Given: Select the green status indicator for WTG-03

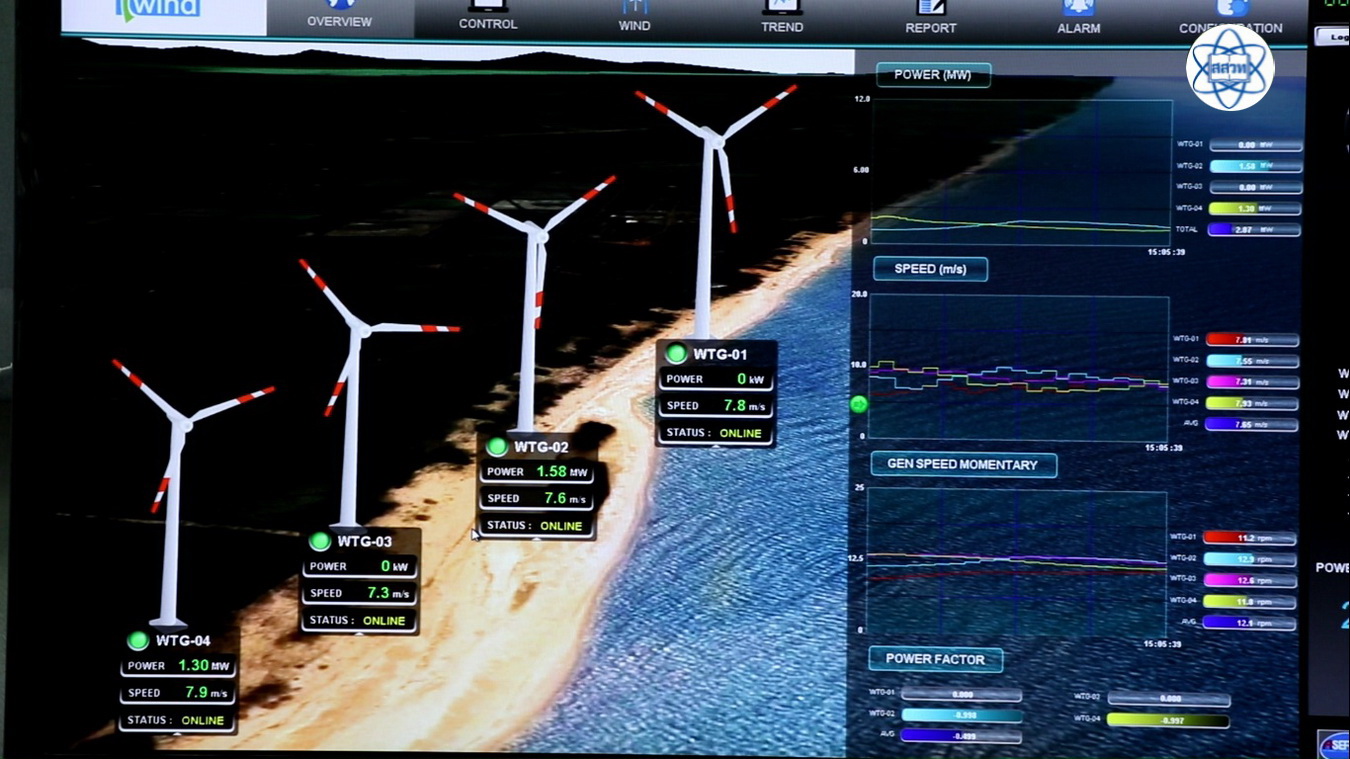Looking at the screenshot, I should (320, 541).
